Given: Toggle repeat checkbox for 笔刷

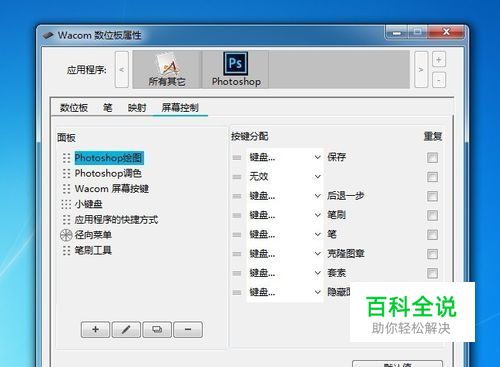Looking at the screenshot, I should pos(432,215).
